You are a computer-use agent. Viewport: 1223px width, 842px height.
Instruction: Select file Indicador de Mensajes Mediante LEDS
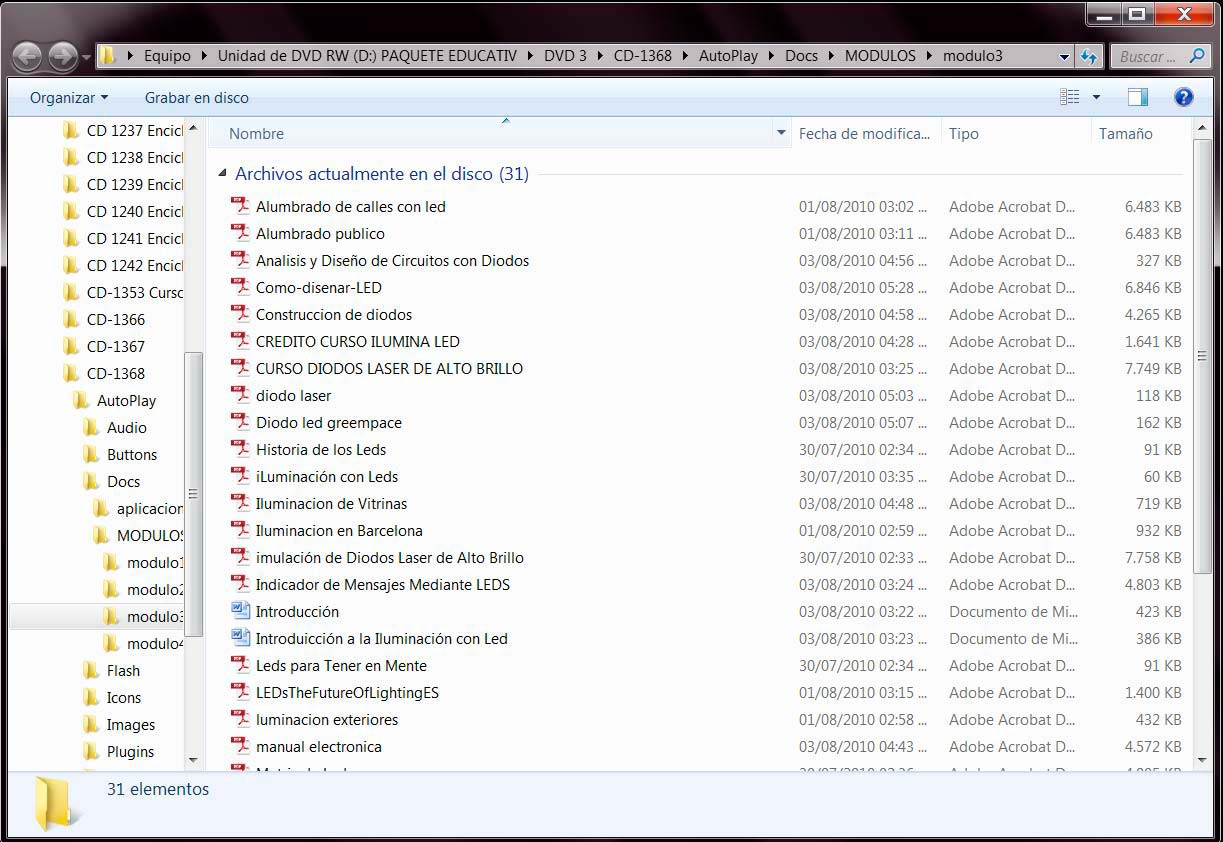click(383, 584)
